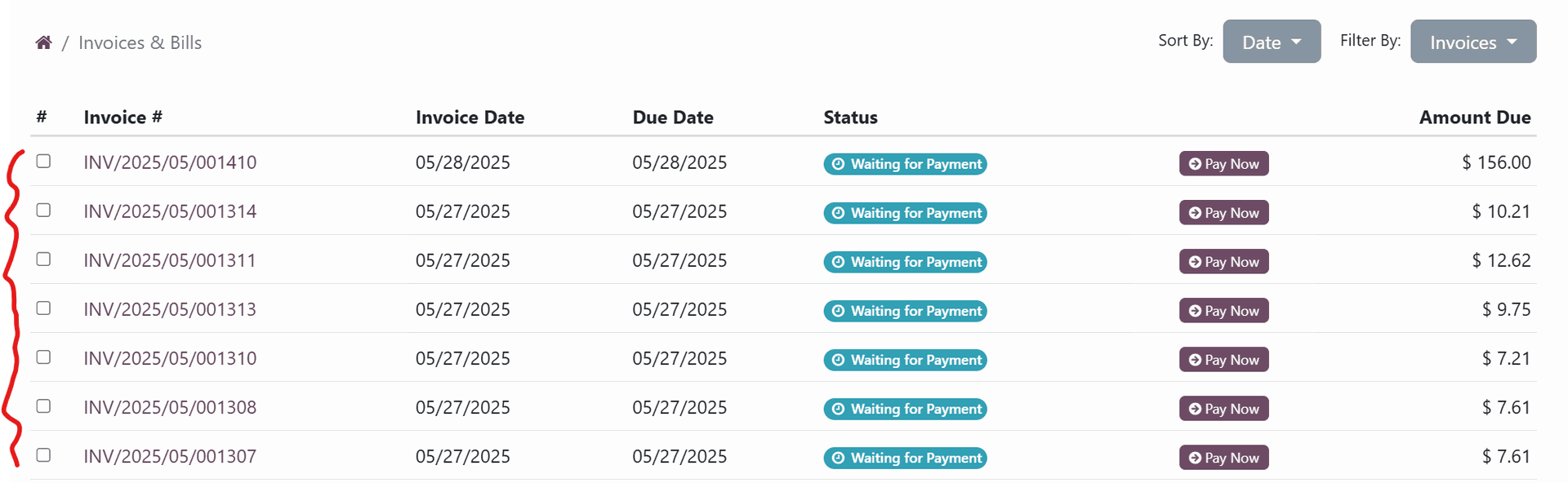This screenshot has width=1568, height=483.
Task: Select checkbox for invoice INV/2025/05/001311
Action: pos(43,259)
